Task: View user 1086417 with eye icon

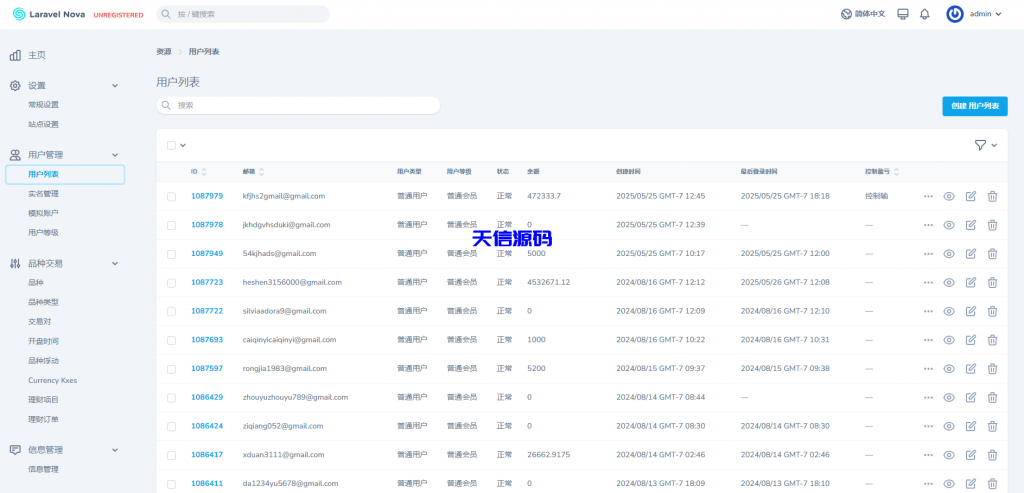Action: pos(949,454)
